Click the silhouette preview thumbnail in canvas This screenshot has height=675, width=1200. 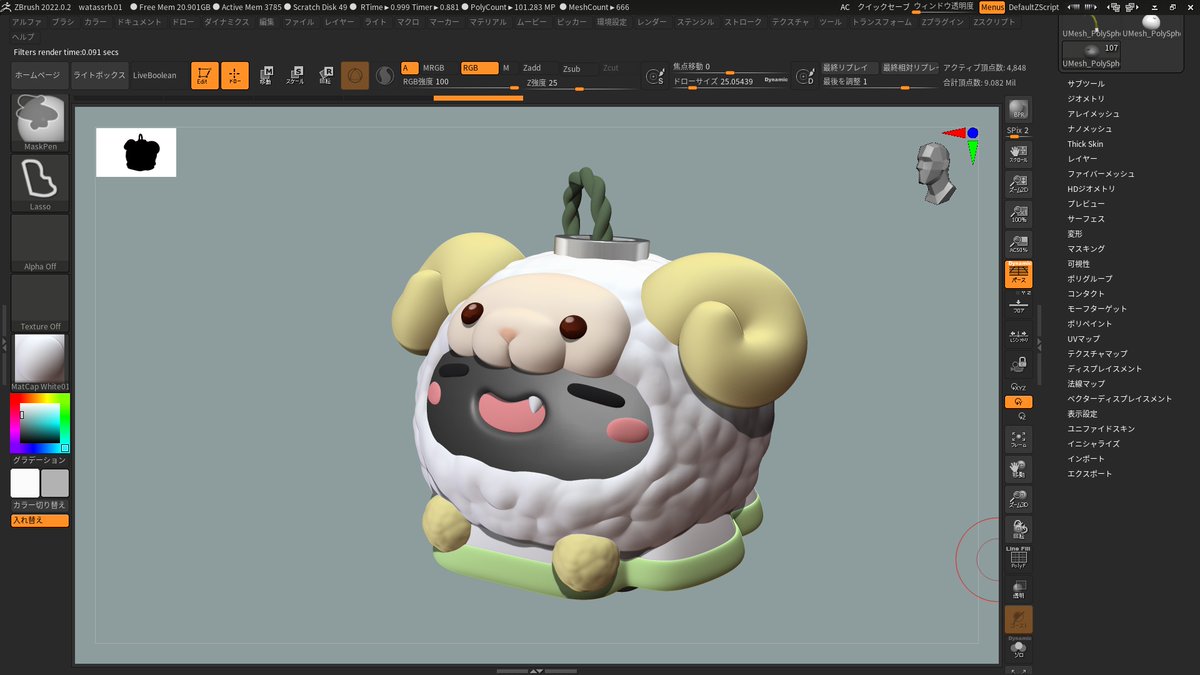click(x=136, y=152)
